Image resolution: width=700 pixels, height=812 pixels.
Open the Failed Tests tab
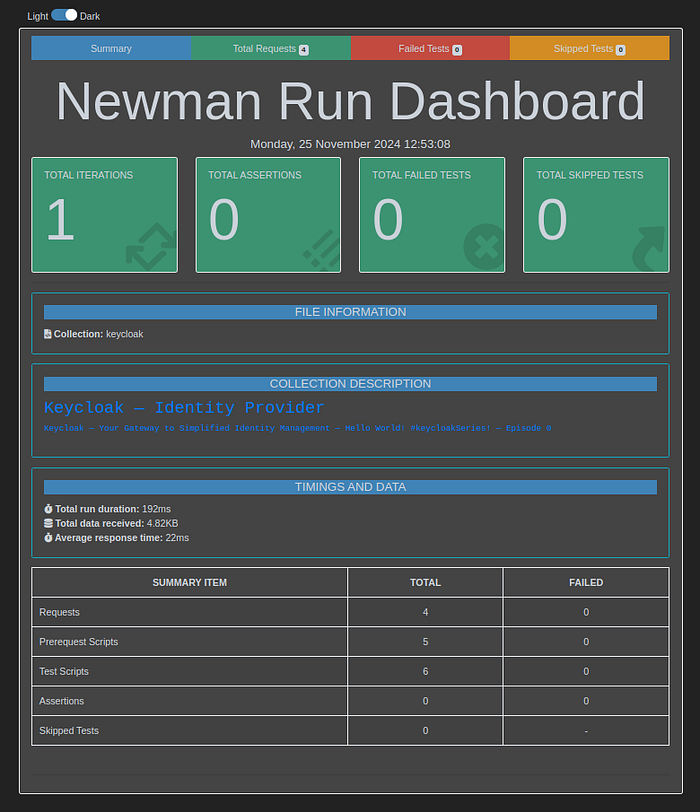[x=430, y=48]
